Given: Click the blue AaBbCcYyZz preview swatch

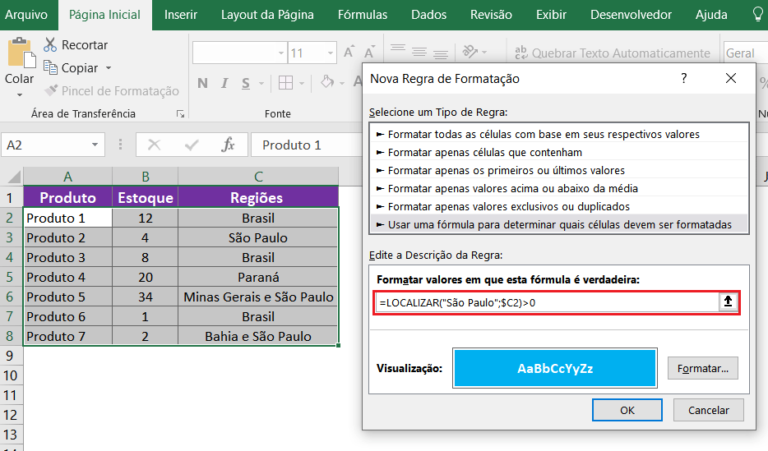Looking at the screenshot, I should [554, 368].
